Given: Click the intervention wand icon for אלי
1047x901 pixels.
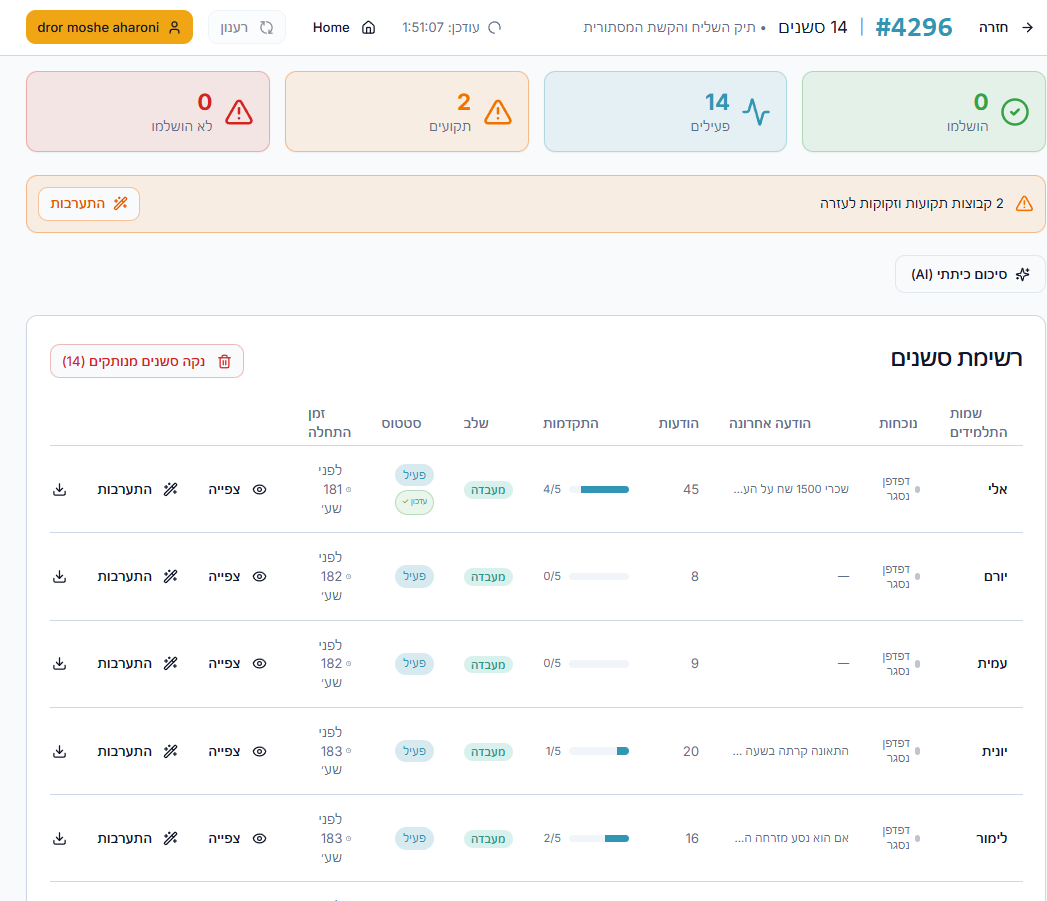Looking at the screenshot, I should [x=171, y=490].
